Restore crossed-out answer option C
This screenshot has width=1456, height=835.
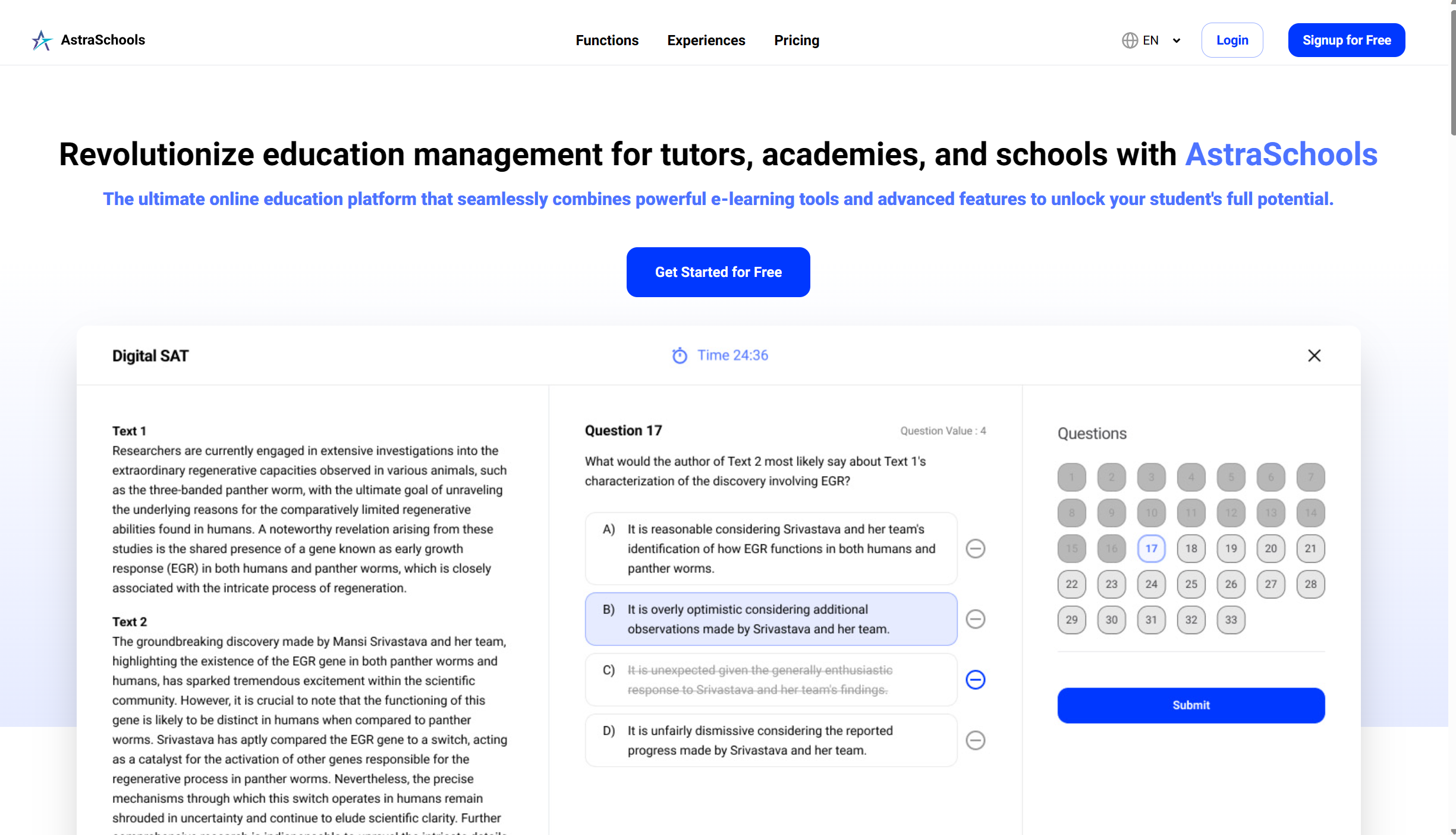(975, 679)
